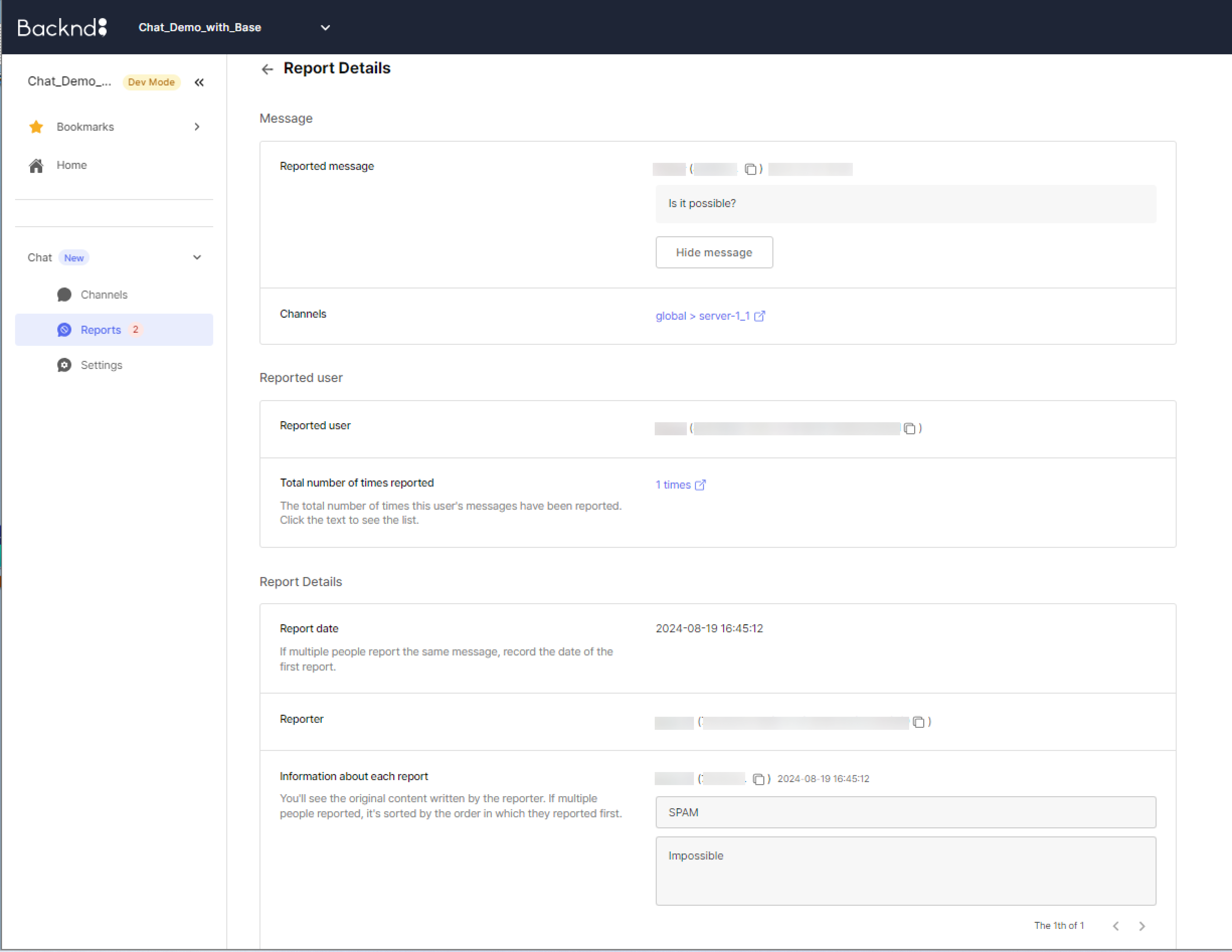Open the Chat_Demo_with_Base project dropdown

click(x=234, y=27)
